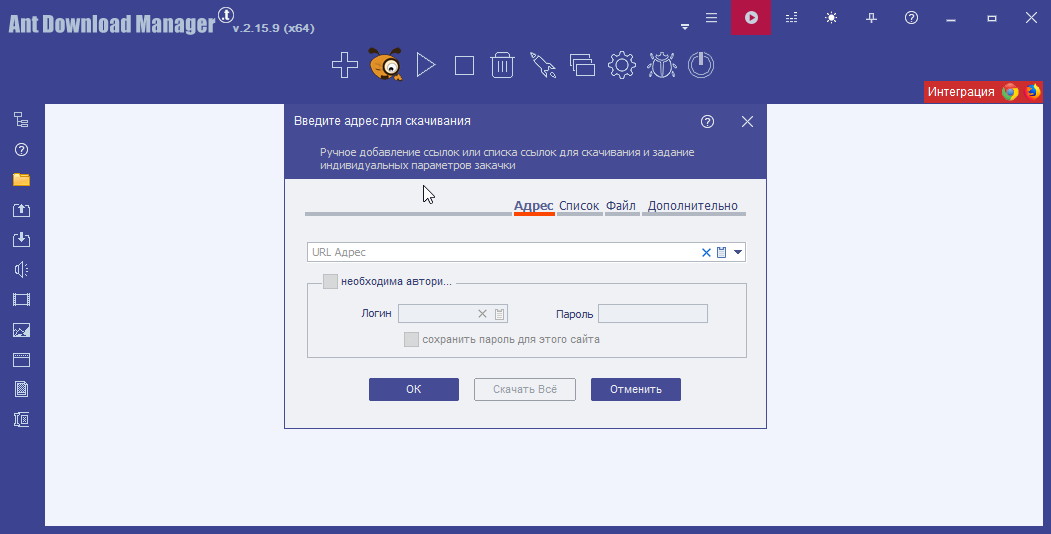Viewport: 1051px width, 534px height.
Task: Open settings via the gear icon
Action: coord(621,65)
